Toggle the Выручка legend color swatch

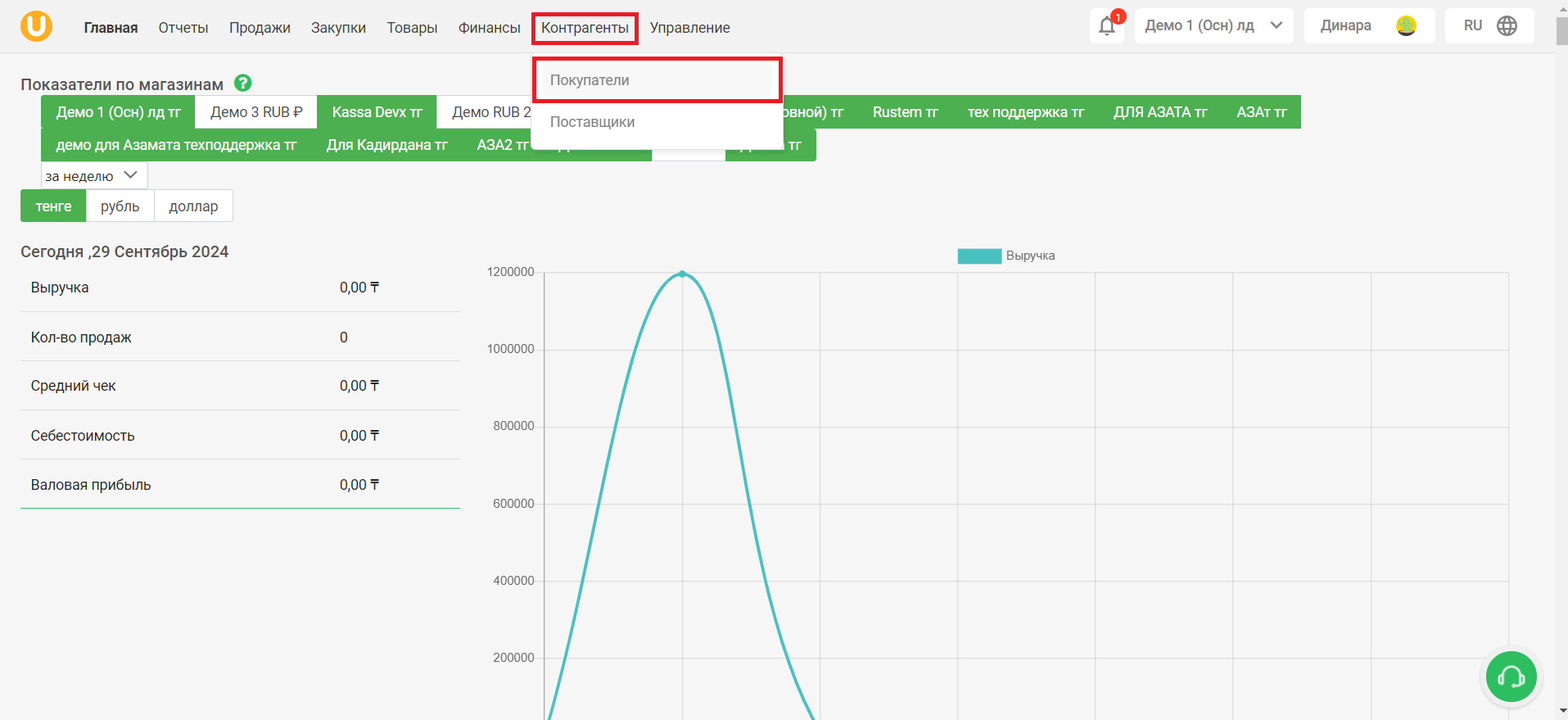click(979, 256)
